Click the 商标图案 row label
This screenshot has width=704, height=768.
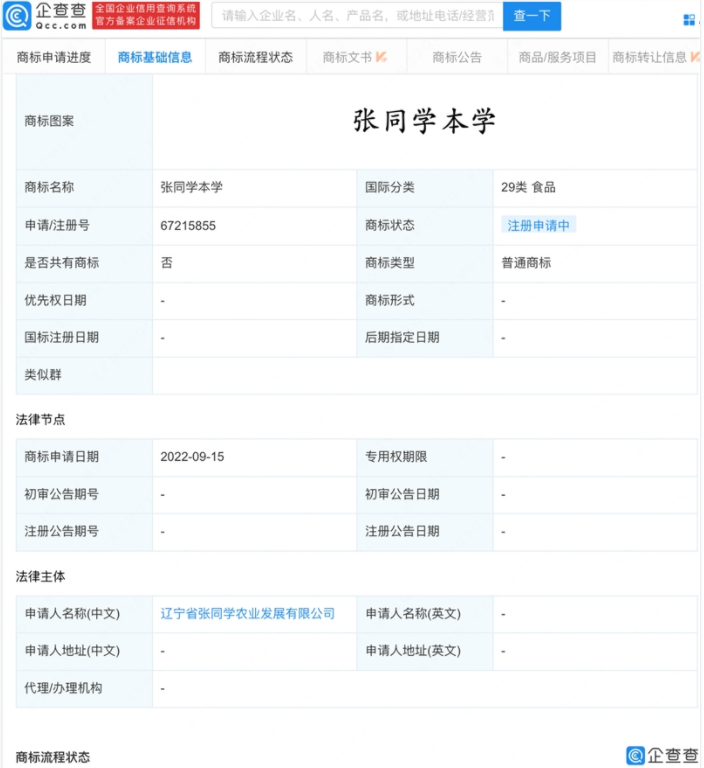84,121
